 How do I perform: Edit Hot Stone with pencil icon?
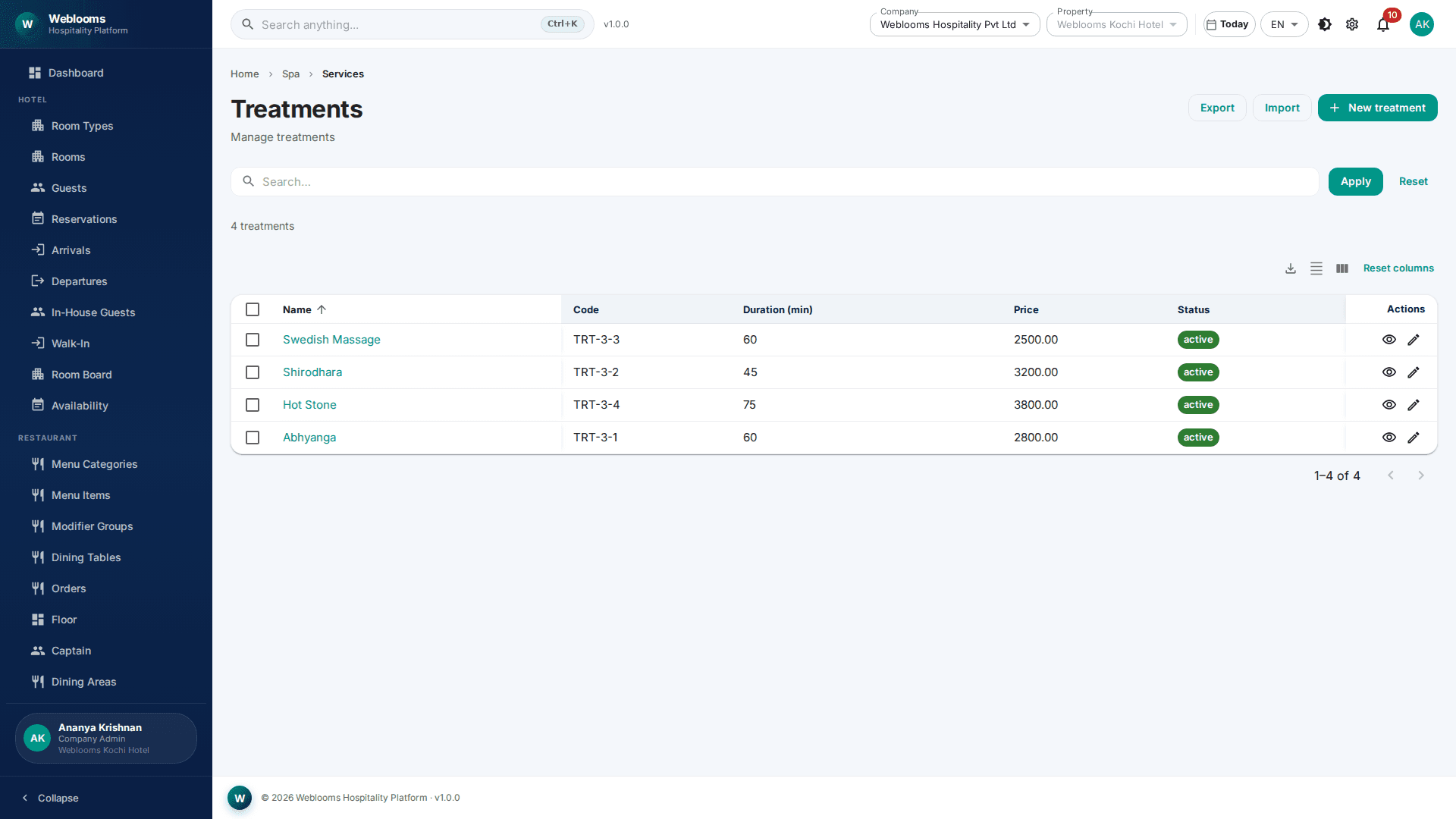click(1414, 405)
